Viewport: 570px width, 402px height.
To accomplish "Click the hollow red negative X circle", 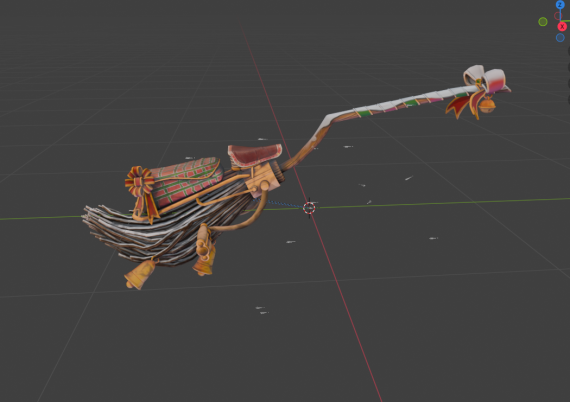I will tap(558, 16).
